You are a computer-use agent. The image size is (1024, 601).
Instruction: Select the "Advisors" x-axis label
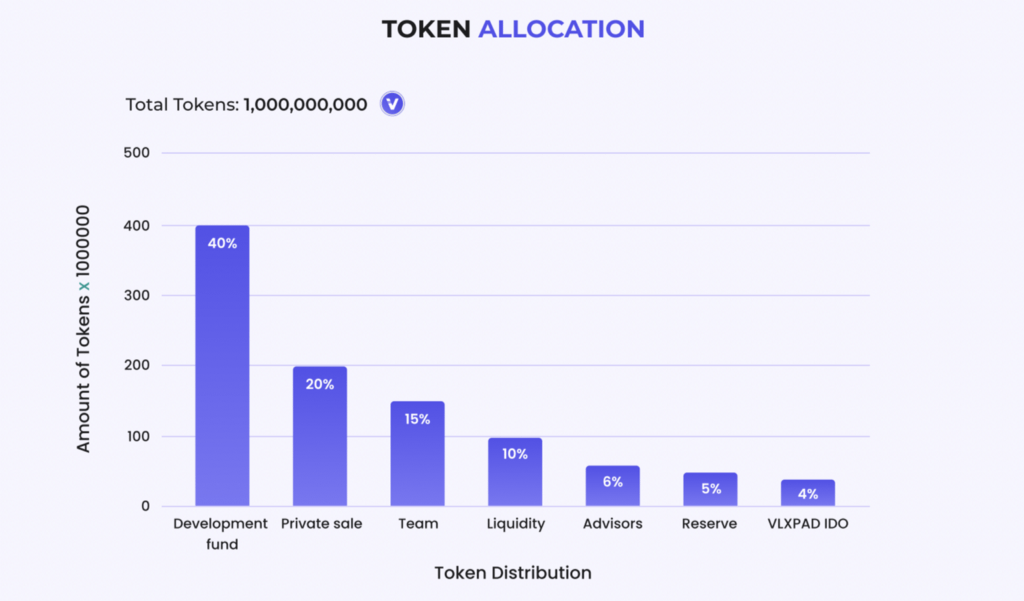tap(612, 523)
